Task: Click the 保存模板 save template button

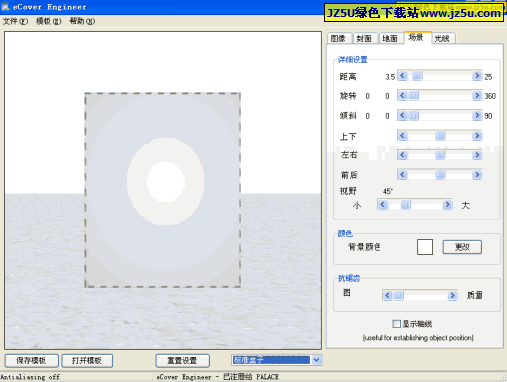Action: [x=32, y=361]
